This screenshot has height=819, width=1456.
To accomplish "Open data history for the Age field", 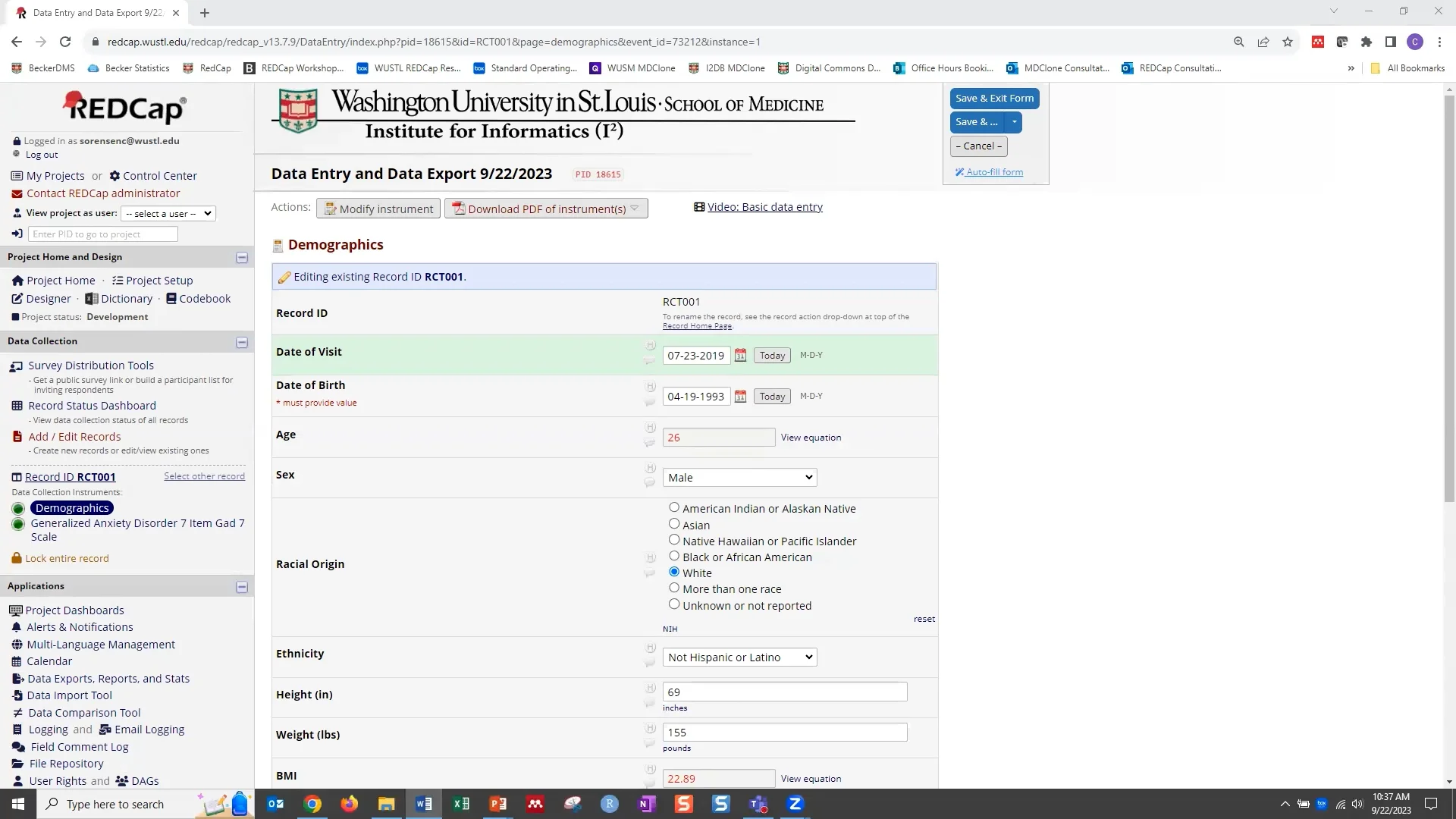I will pyautogui.click(x=650, y=427).
